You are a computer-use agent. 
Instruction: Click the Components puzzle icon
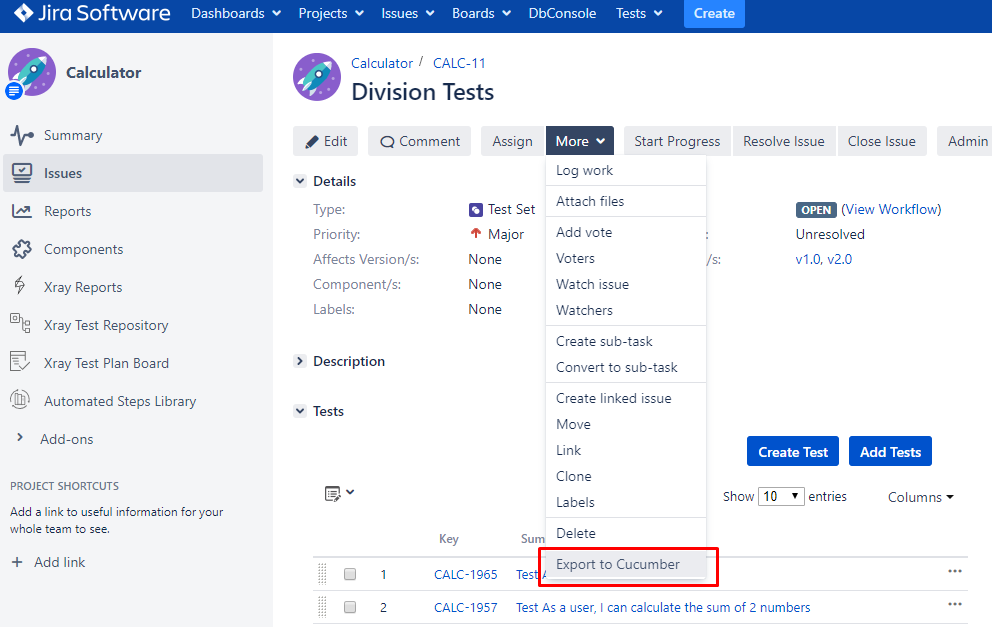click(x=22, y=249)
